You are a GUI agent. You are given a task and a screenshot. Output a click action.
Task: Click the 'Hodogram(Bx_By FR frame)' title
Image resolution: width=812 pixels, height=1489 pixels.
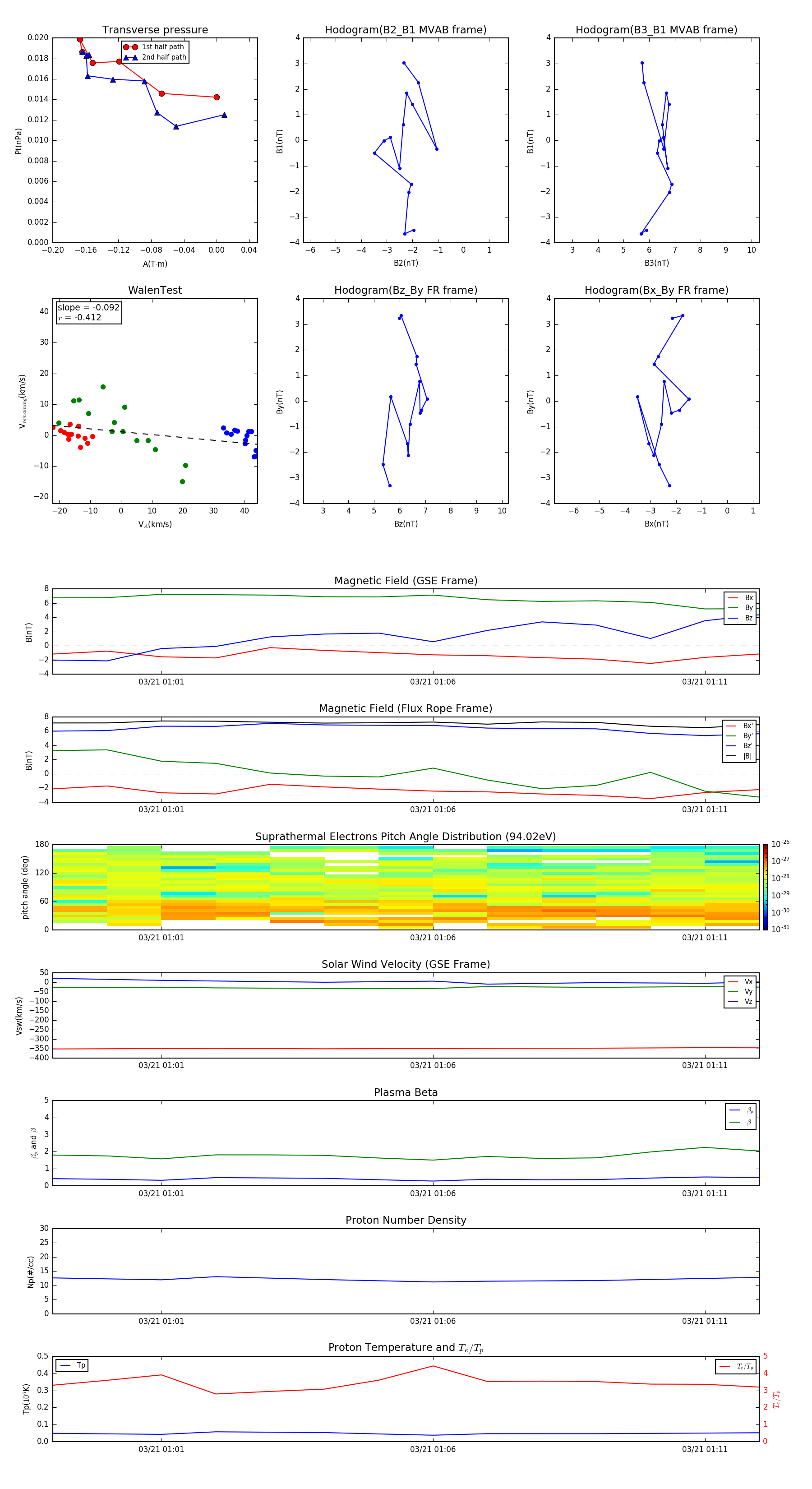point(656,290)
